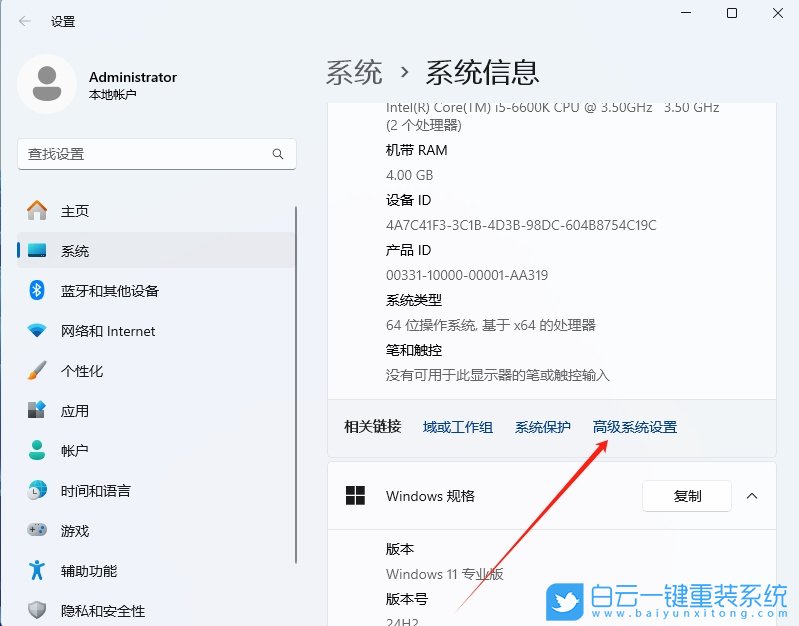Collapse the Windows 规格 section chevron

point(752,495)
